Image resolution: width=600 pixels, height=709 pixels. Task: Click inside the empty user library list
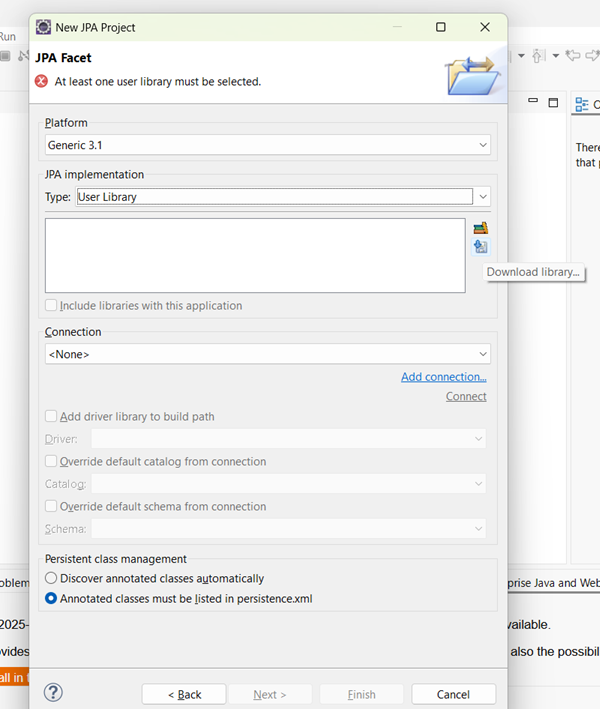(254, 255)
